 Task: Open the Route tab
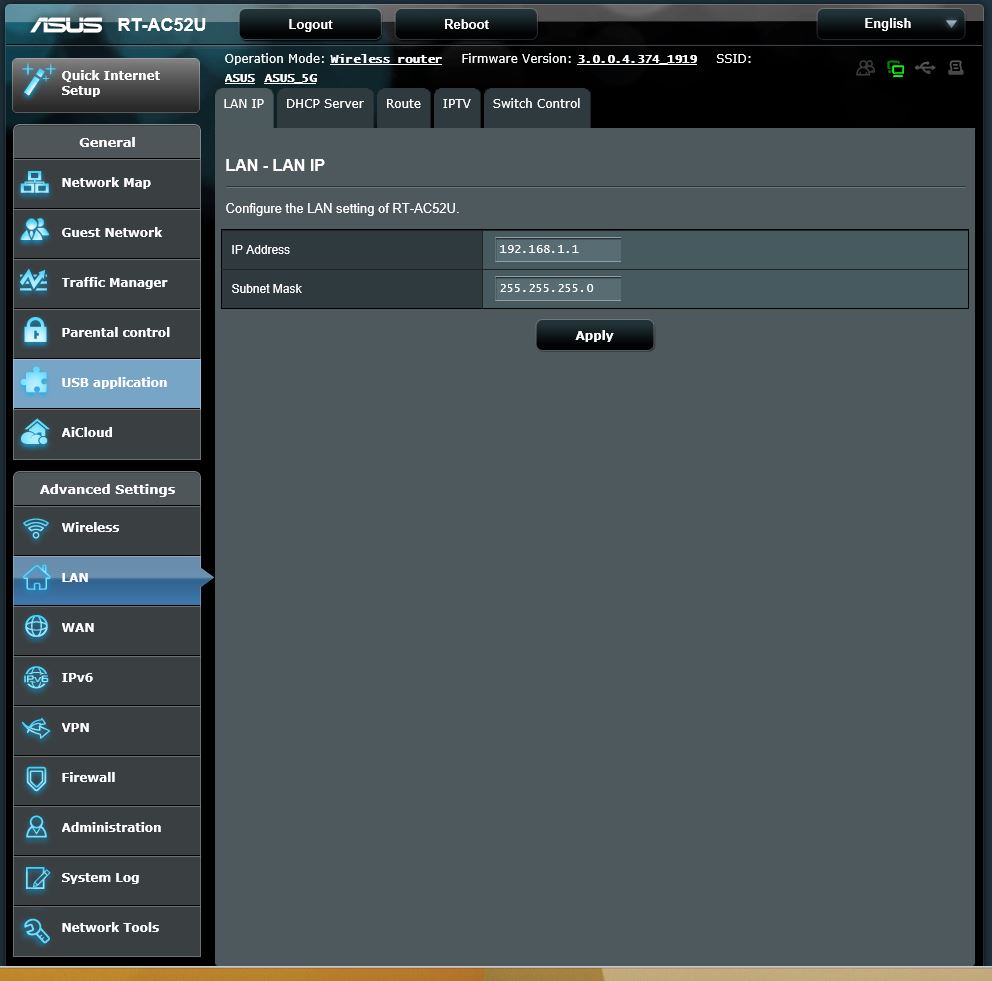pos(403,108)
